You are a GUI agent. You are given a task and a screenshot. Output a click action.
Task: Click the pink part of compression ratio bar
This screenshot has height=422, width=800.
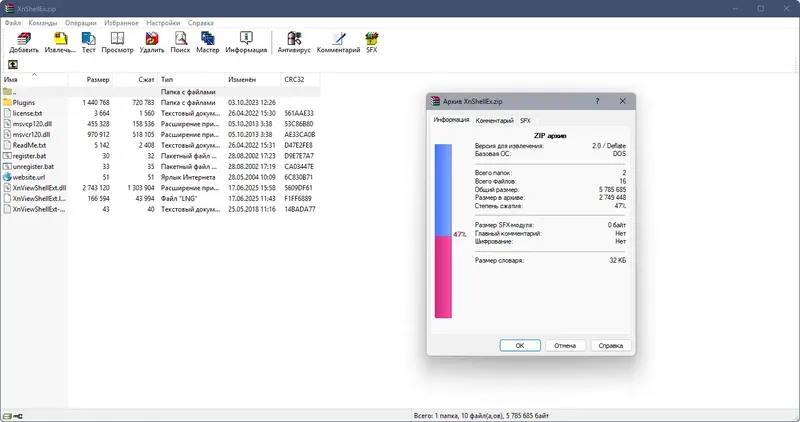tap(443, 277)
